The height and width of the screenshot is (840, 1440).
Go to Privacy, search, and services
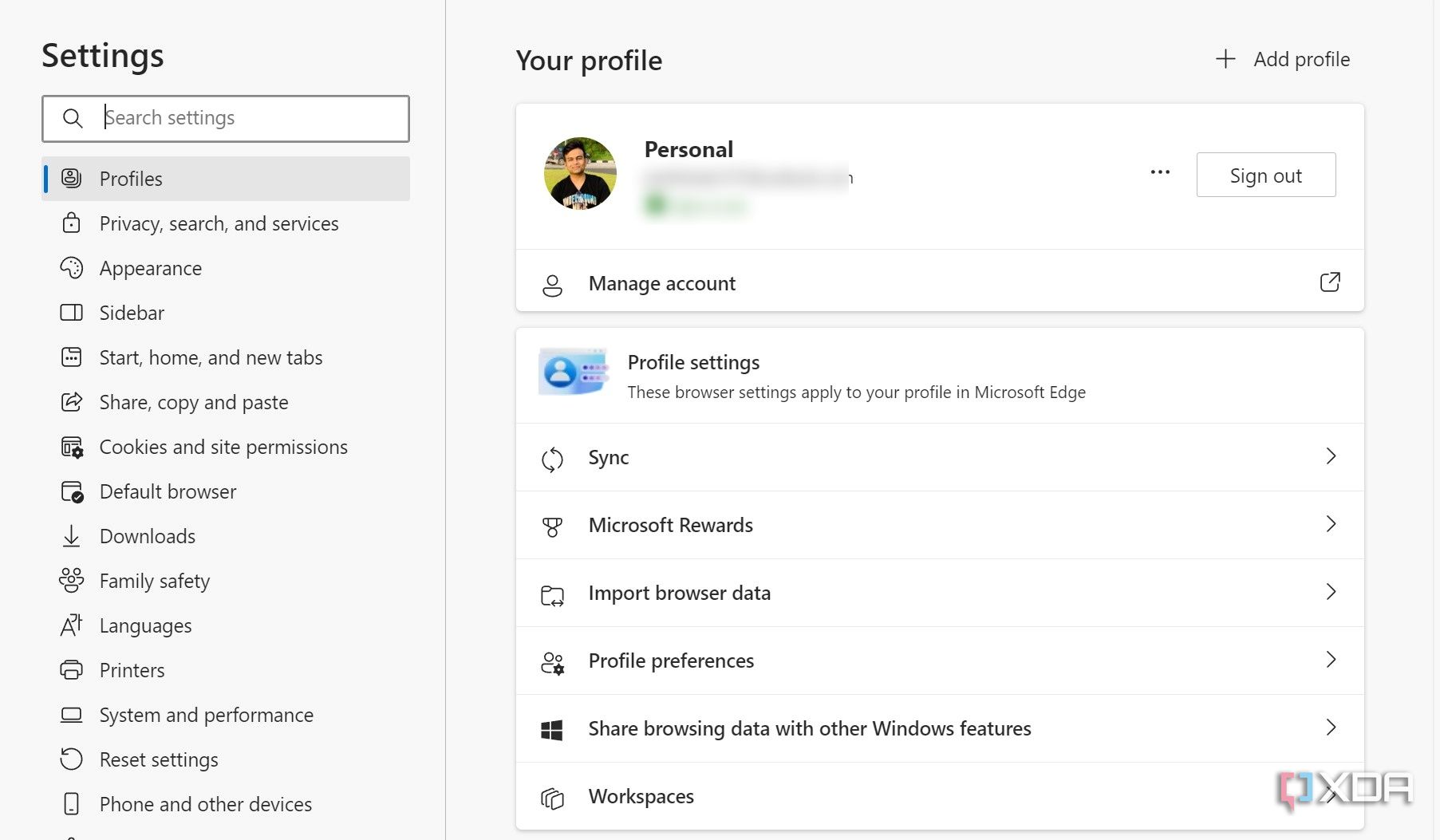pos(226,223)
